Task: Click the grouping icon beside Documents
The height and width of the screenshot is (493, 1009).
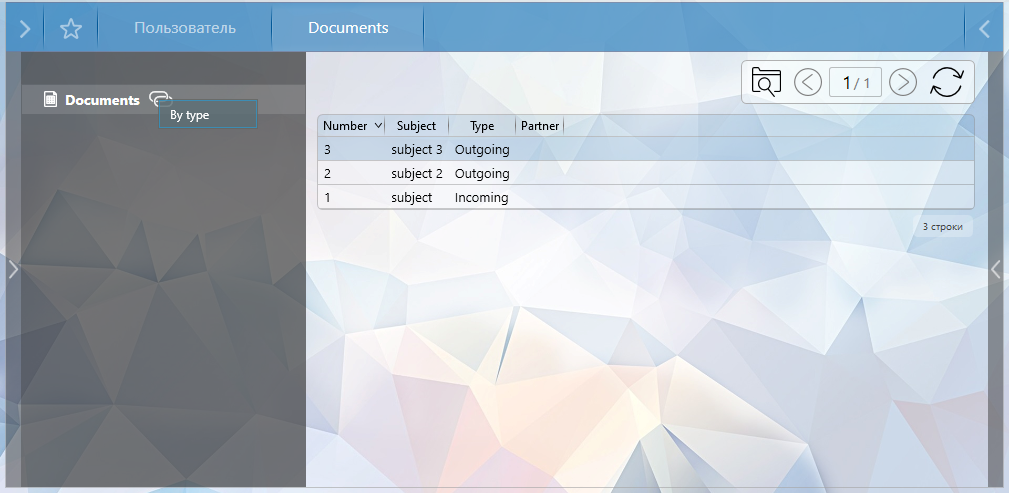Action: [160, 98]
